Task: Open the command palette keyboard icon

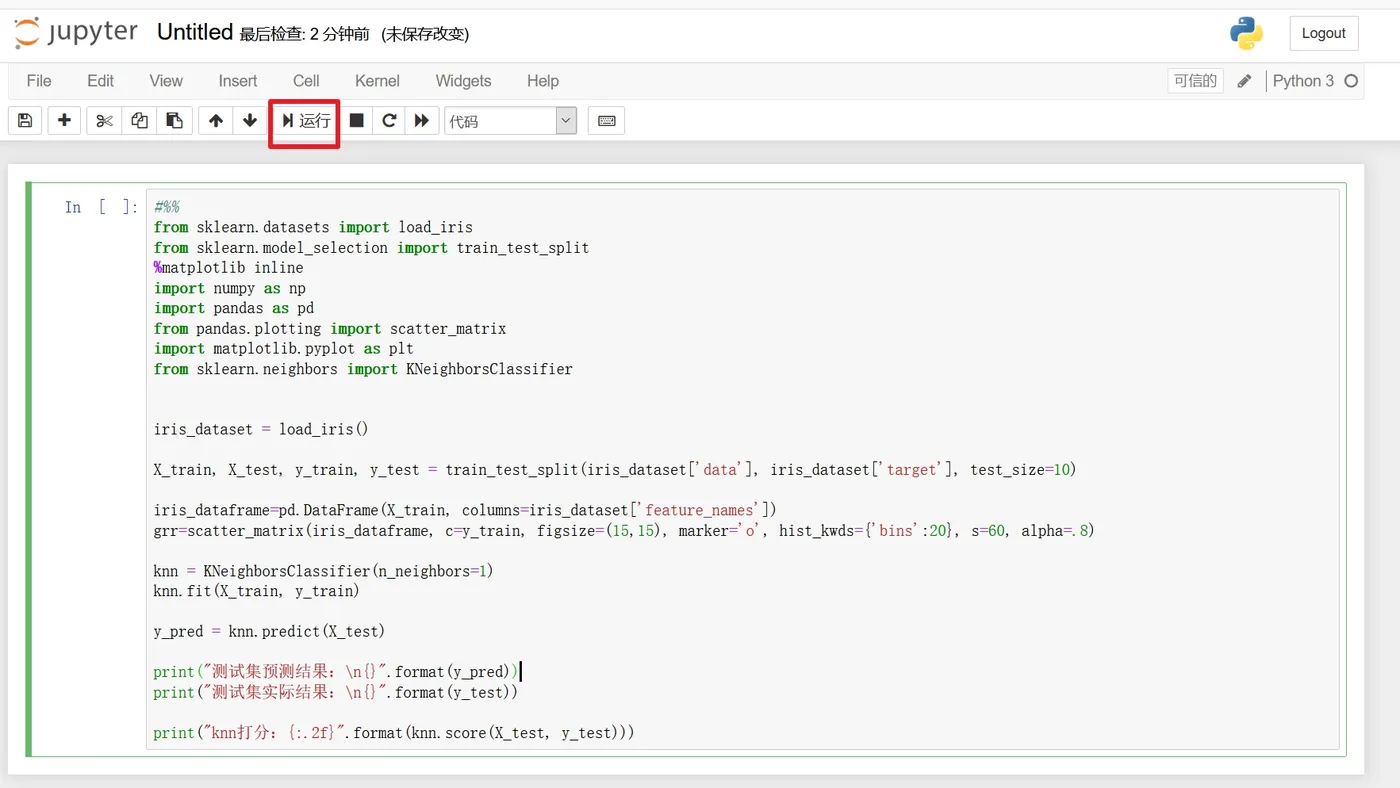Action: pos(606,121)
